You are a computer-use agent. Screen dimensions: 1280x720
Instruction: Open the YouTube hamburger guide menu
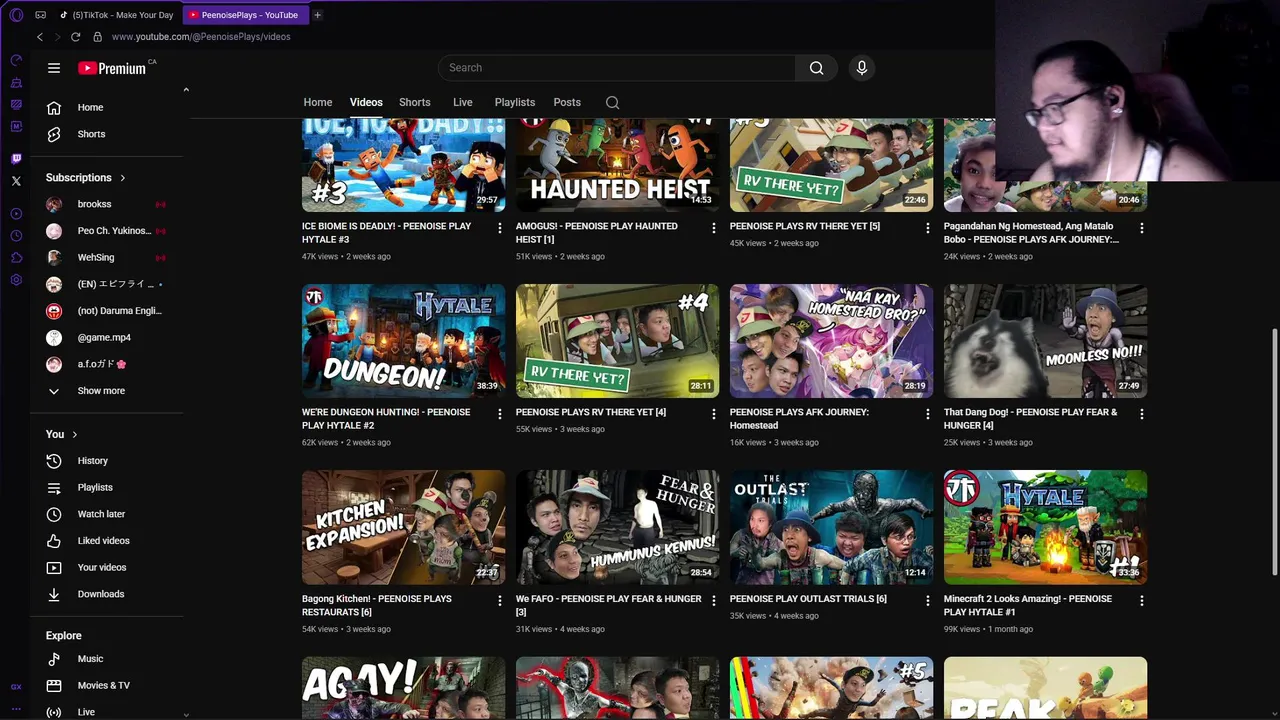point(54,68)
